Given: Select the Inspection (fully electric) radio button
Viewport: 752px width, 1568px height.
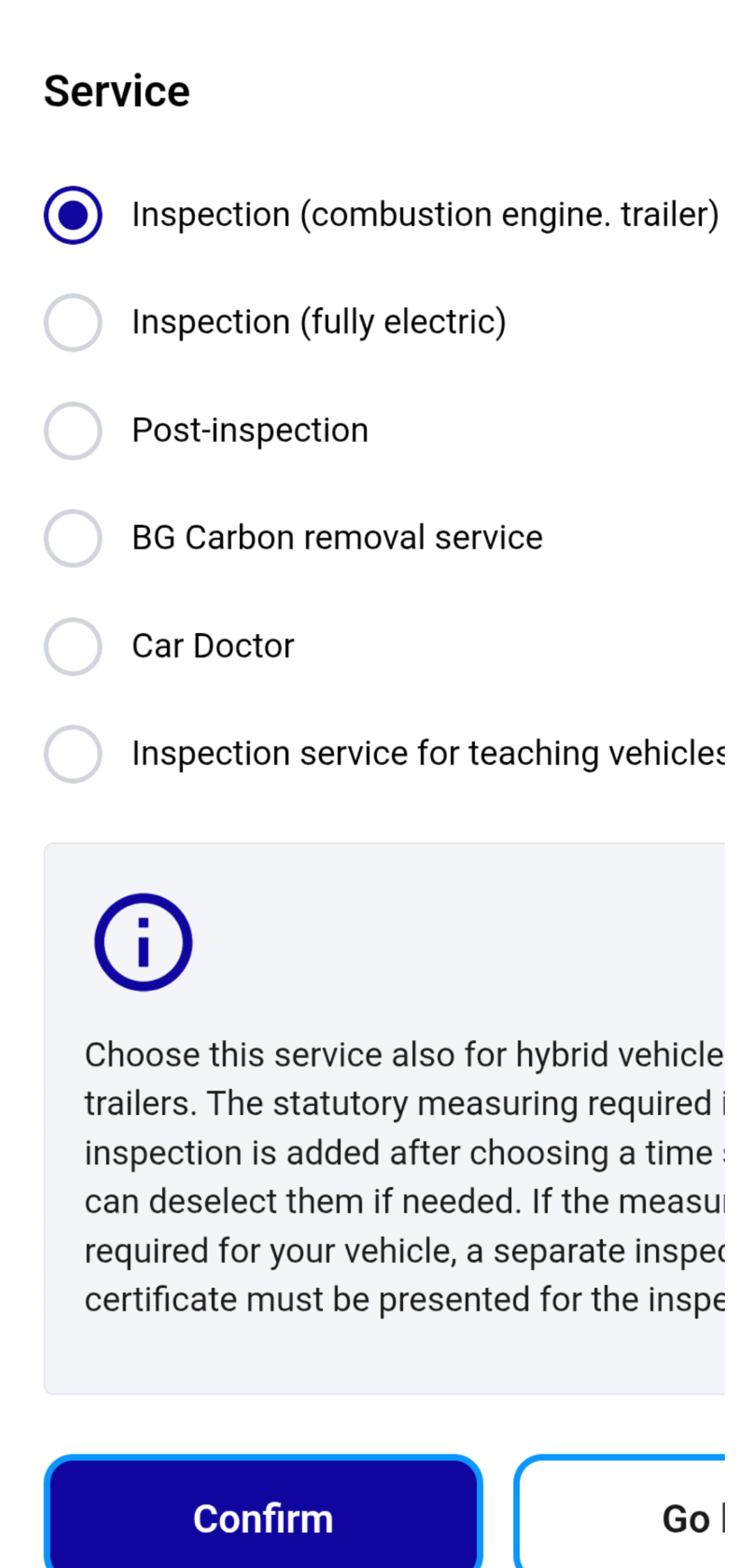Looking at the screenshot, I should coord(73,323).
